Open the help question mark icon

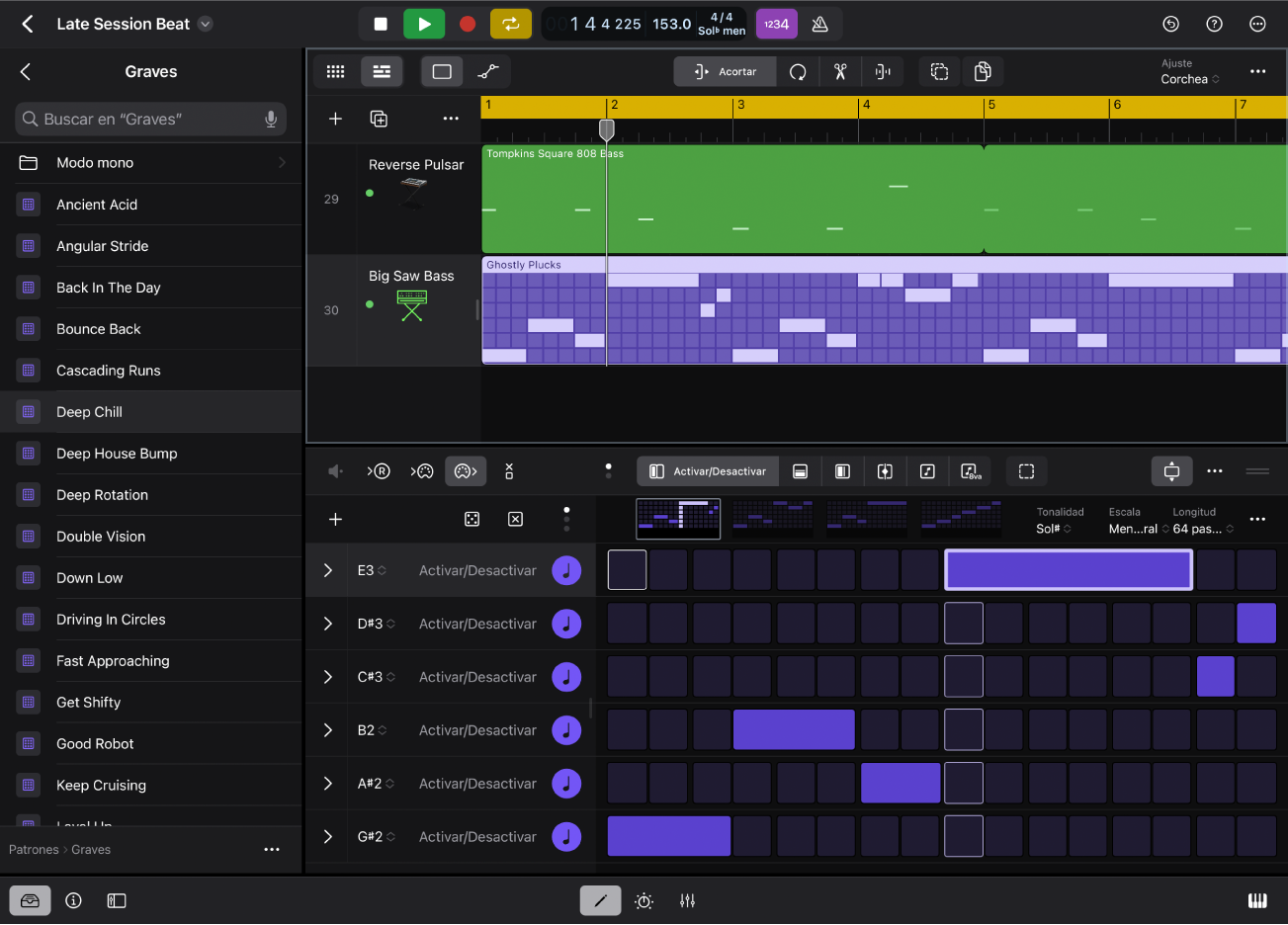pos(1215,24)
